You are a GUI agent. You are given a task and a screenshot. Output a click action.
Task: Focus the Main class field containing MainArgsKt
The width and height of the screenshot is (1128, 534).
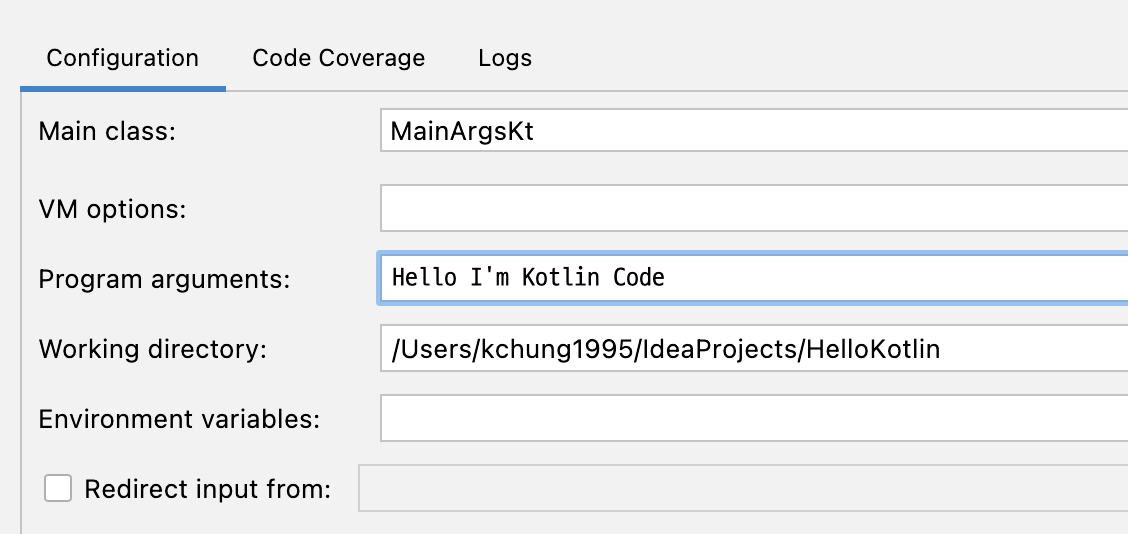pyautogui.click(x=754, y=130)
